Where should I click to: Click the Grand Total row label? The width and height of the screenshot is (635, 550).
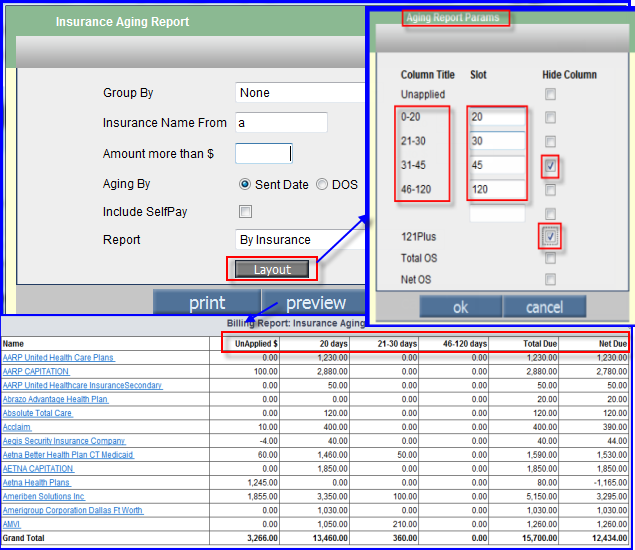click(x=23, y=538)
